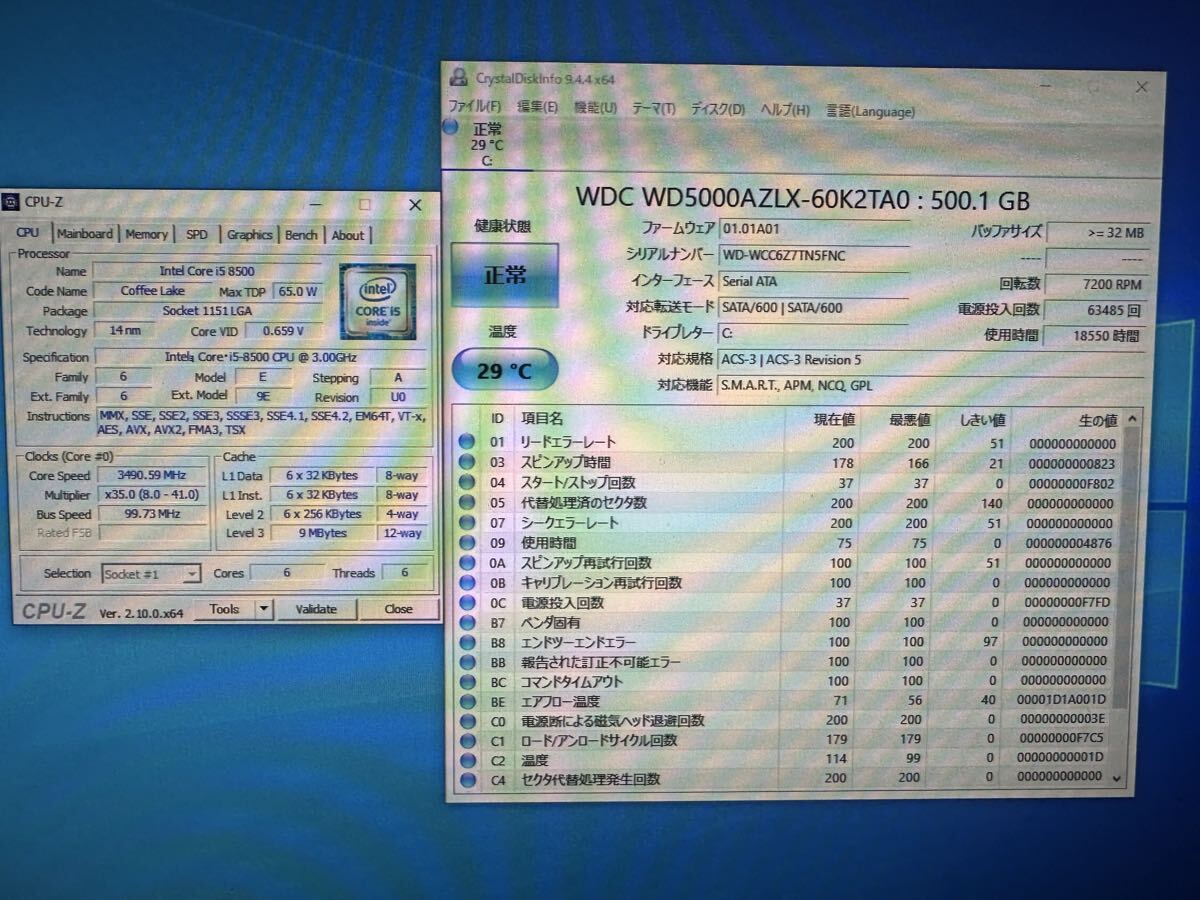Click the Close button in CPU-Z

tap(398, 609)
